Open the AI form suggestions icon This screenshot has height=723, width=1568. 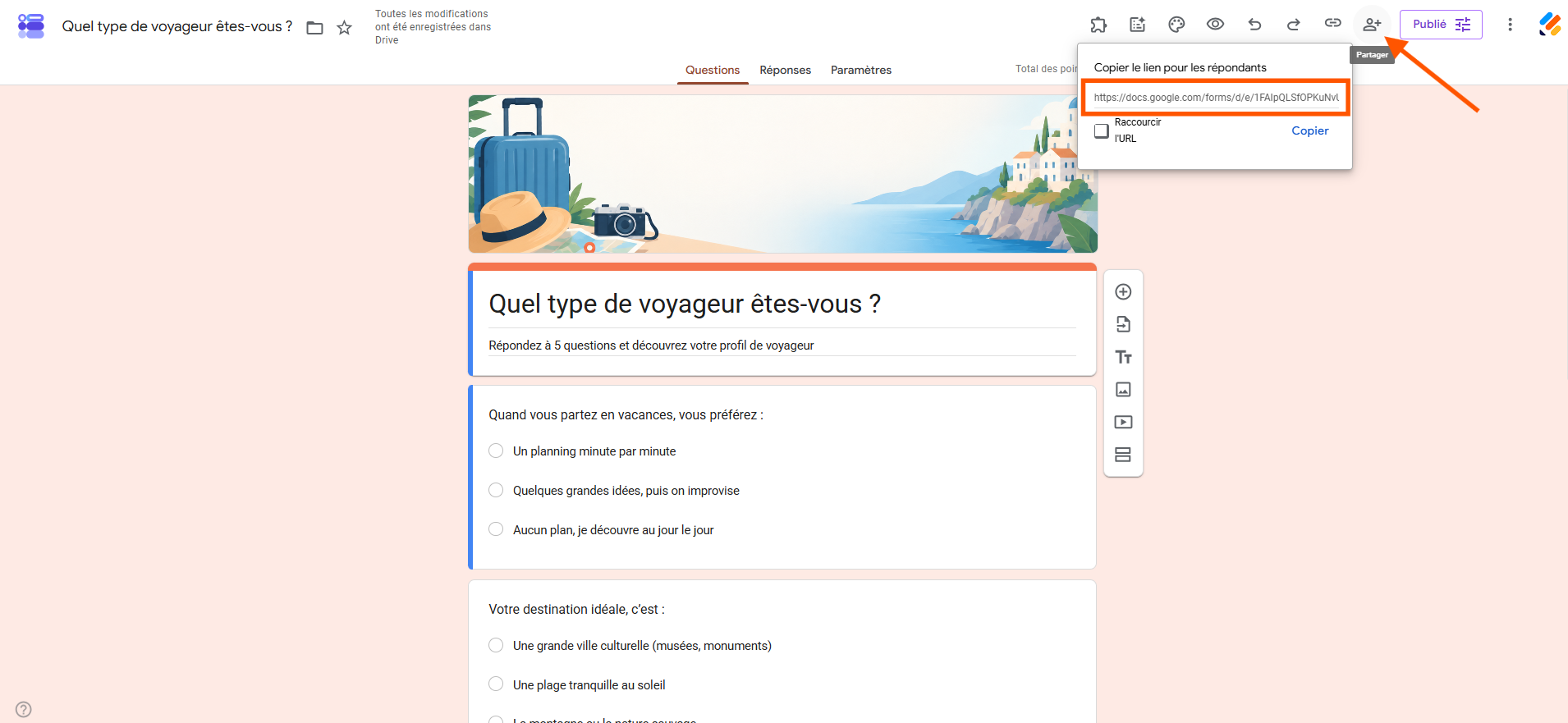pos(1137,25)
